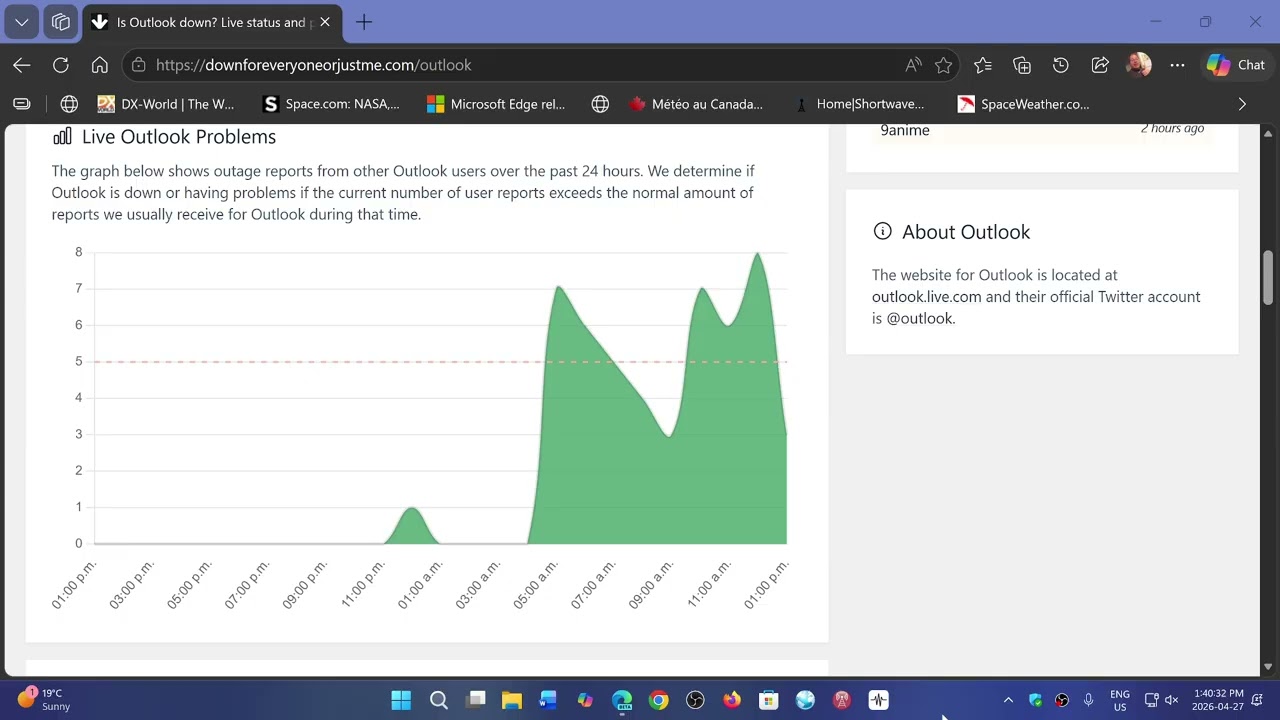Click the outlook.live.com text

click(x=927, y=297)
